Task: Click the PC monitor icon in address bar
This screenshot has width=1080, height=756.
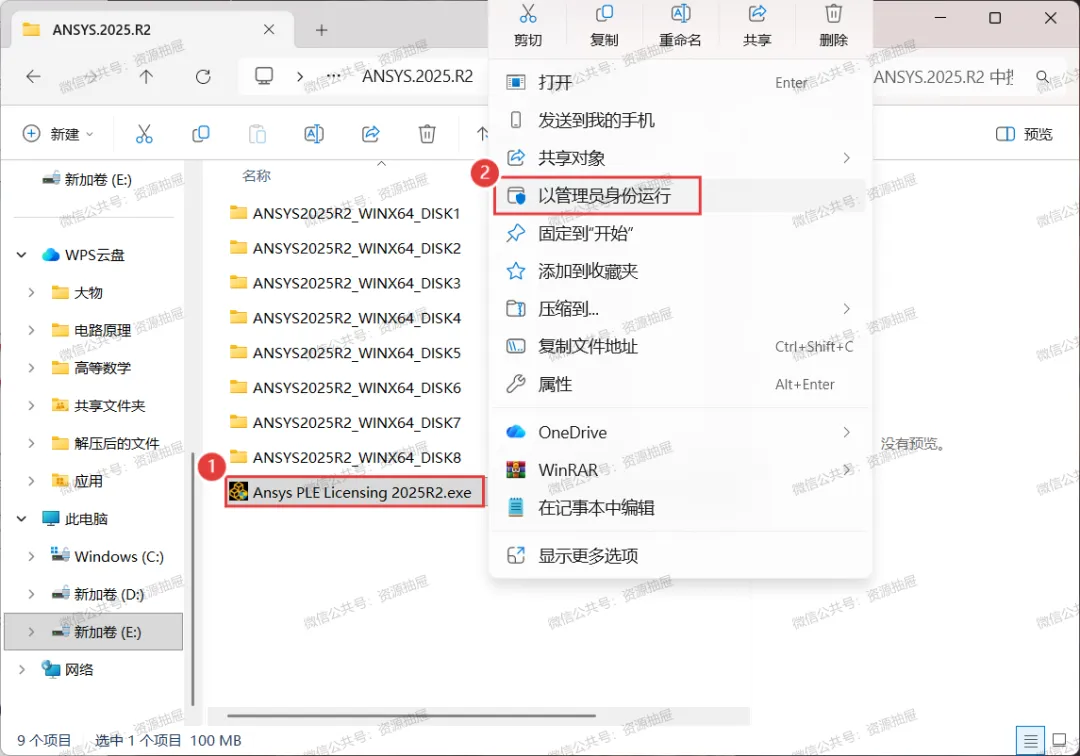Action: click(264, 76)
